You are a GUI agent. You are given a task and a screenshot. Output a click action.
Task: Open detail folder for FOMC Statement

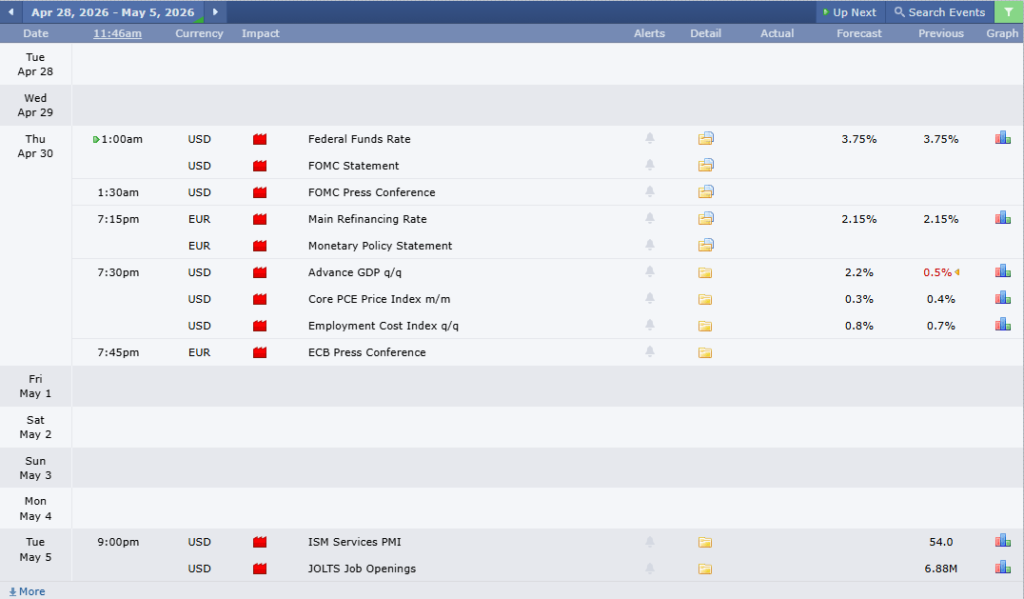(706, 165)
